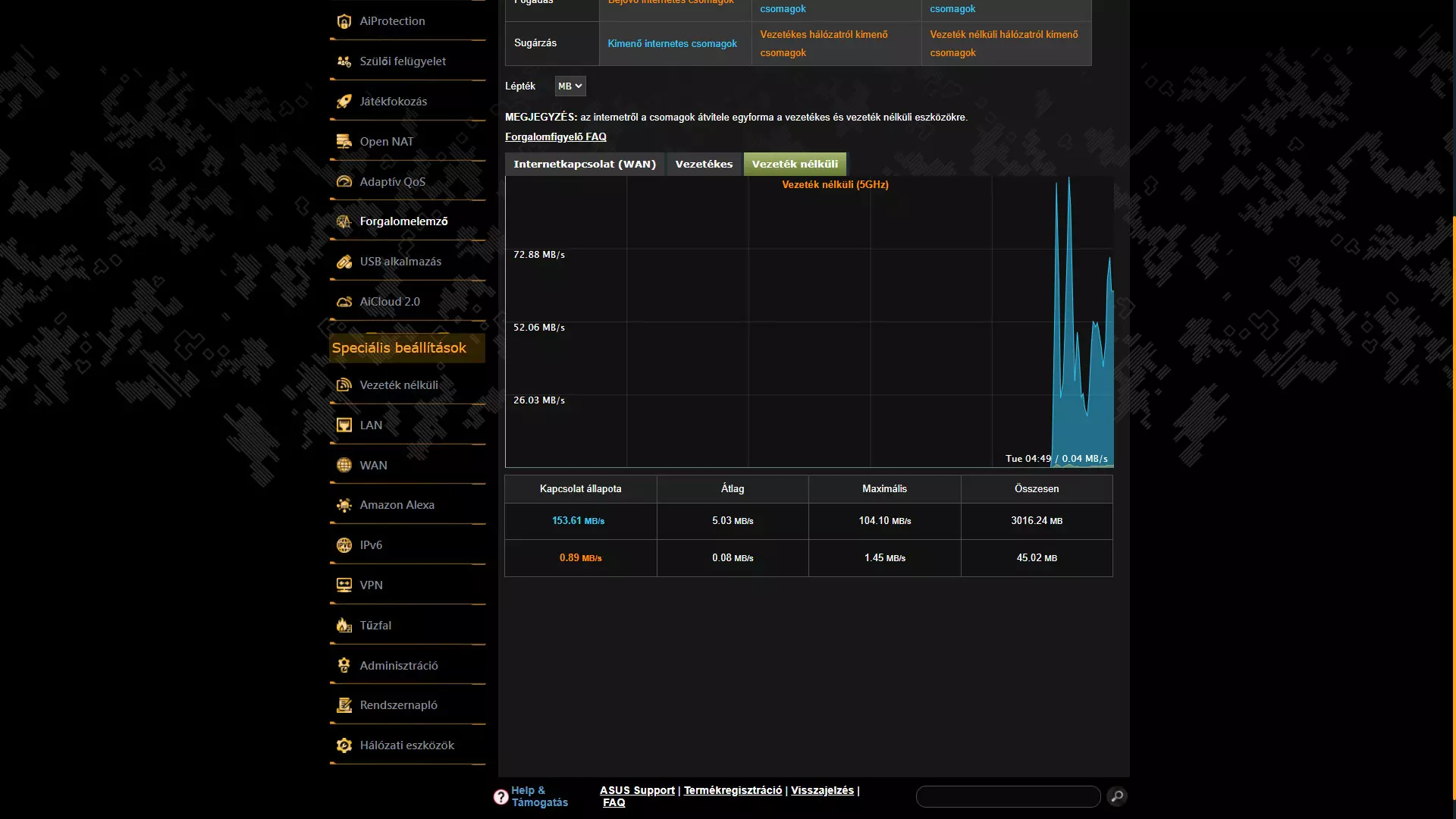The height and width of the screenshot is (819, 1456).
Task: Click the Játékfokozás rocket icon
Action: [x=344, y=102]
